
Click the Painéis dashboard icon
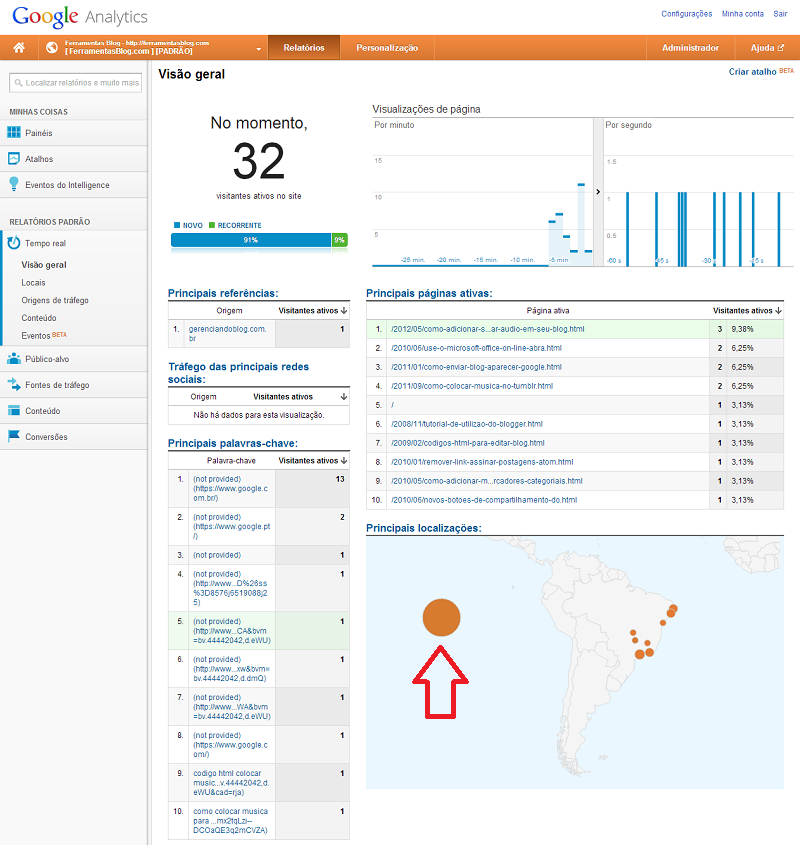point(14,133)
